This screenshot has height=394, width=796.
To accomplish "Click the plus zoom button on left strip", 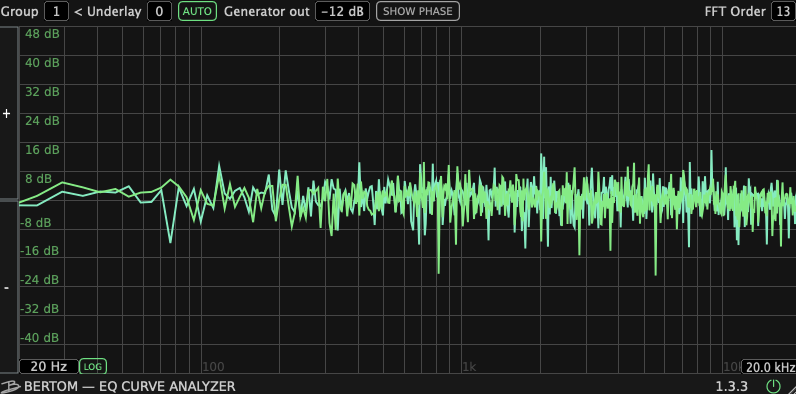I will [x=7, y=114].
